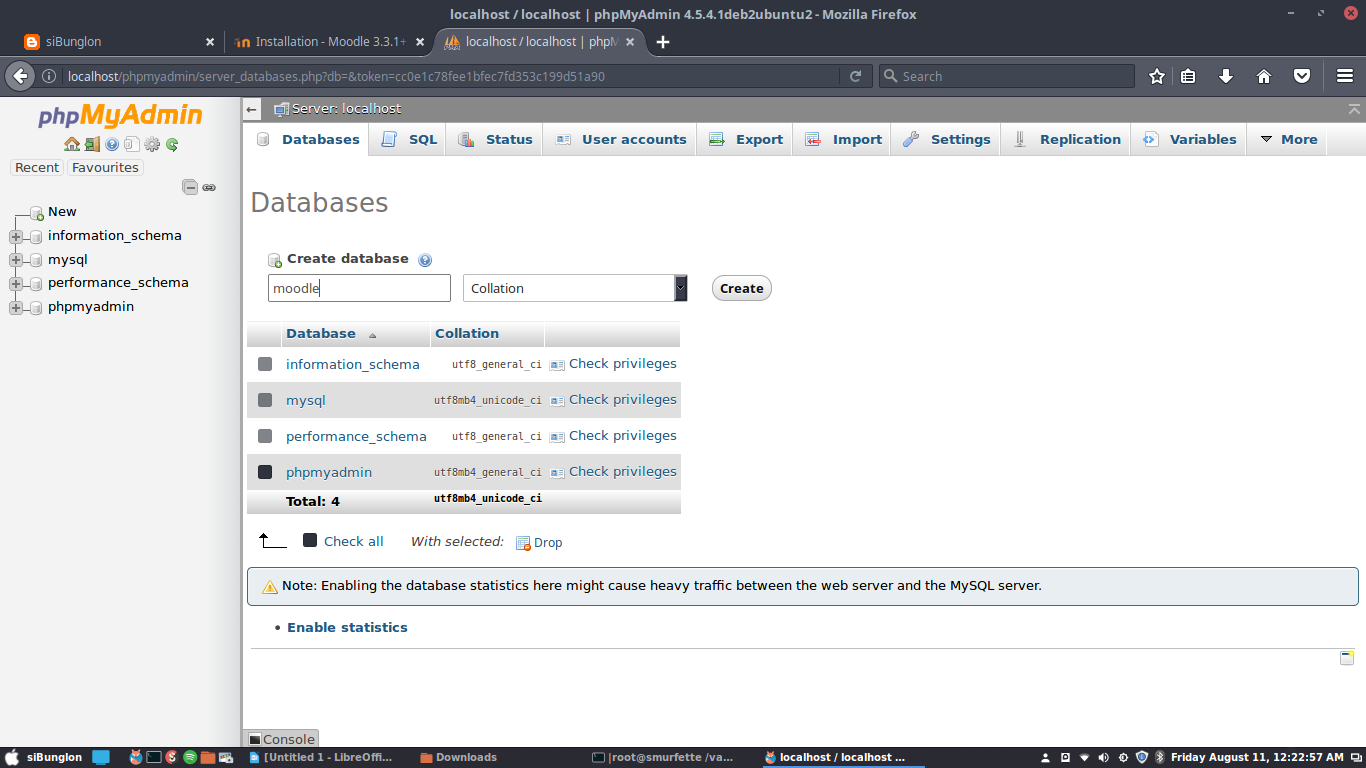Image resolution: width=1366 pixels, height=768 pixels.
Task: Click Spotify icon in taskbar
Action: point(190,758)
